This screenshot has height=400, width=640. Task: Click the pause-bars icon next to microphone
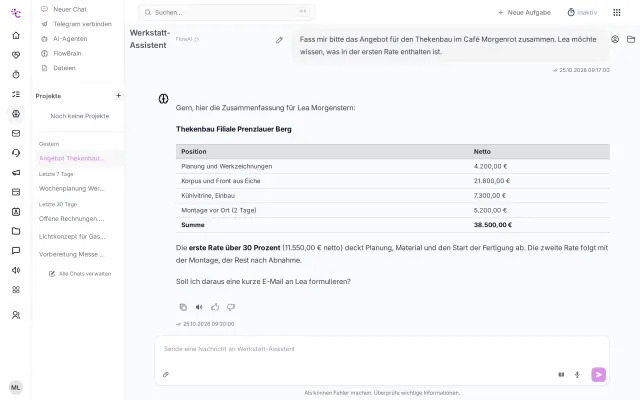(561, 374)
